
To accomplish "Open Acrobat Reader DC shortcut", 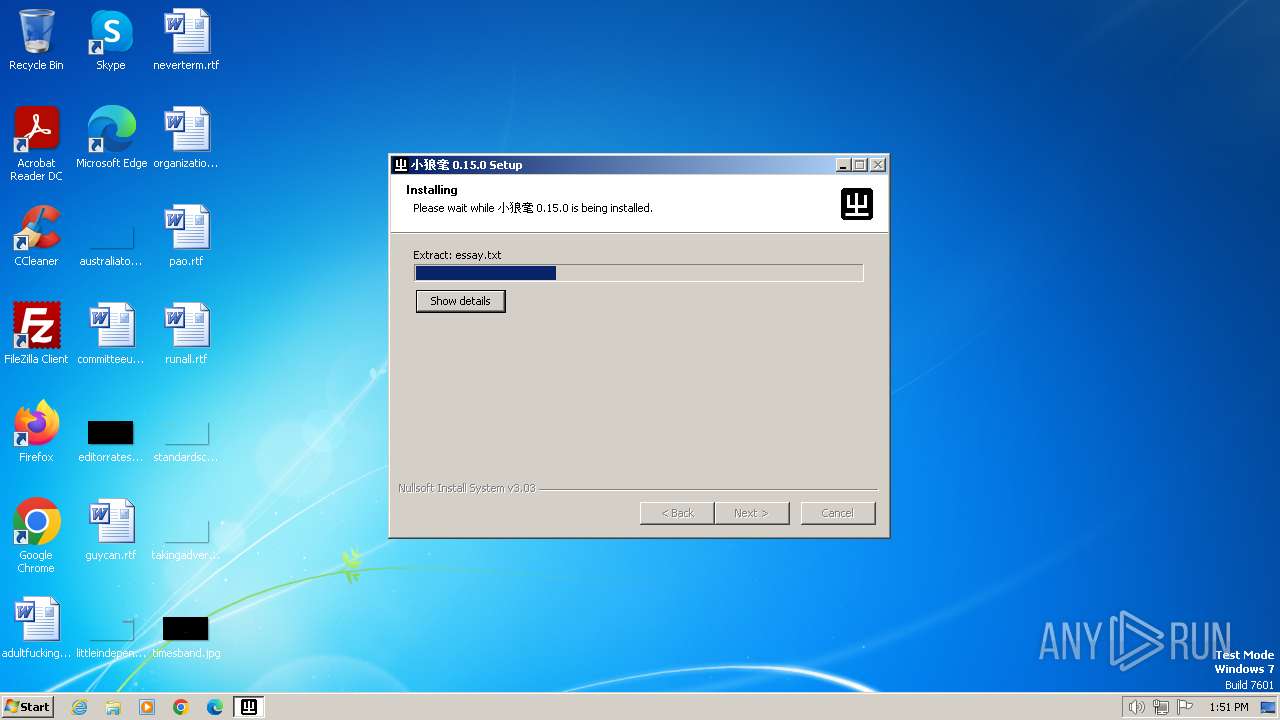I will coord(36,144).
